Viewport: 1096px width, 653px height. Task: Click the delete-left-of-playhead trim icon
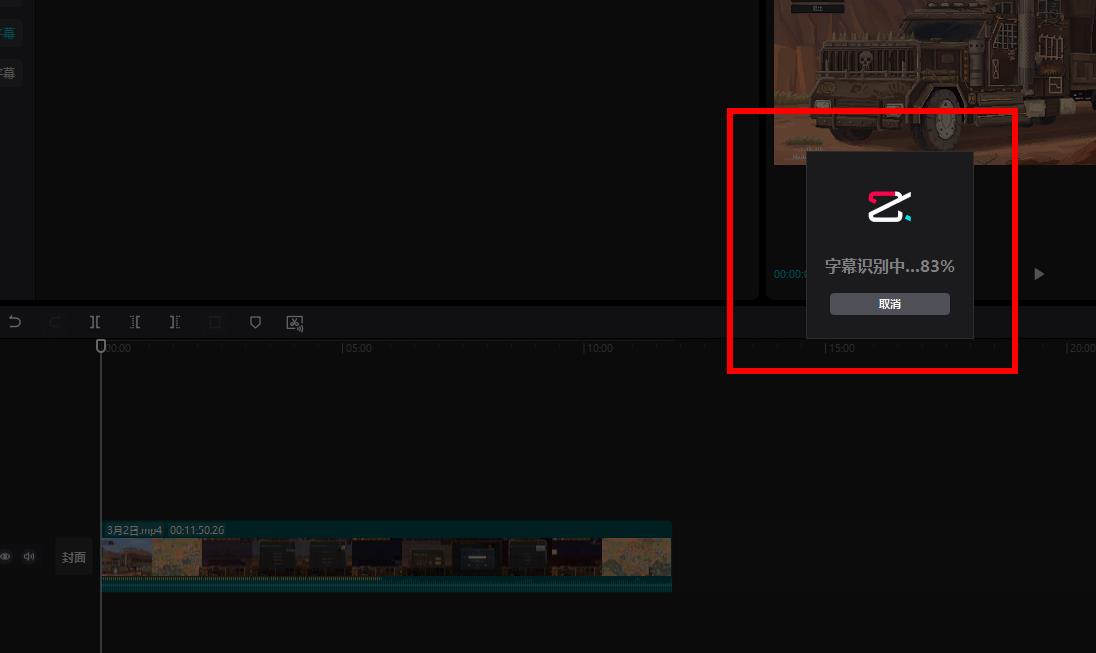[135, 322]
